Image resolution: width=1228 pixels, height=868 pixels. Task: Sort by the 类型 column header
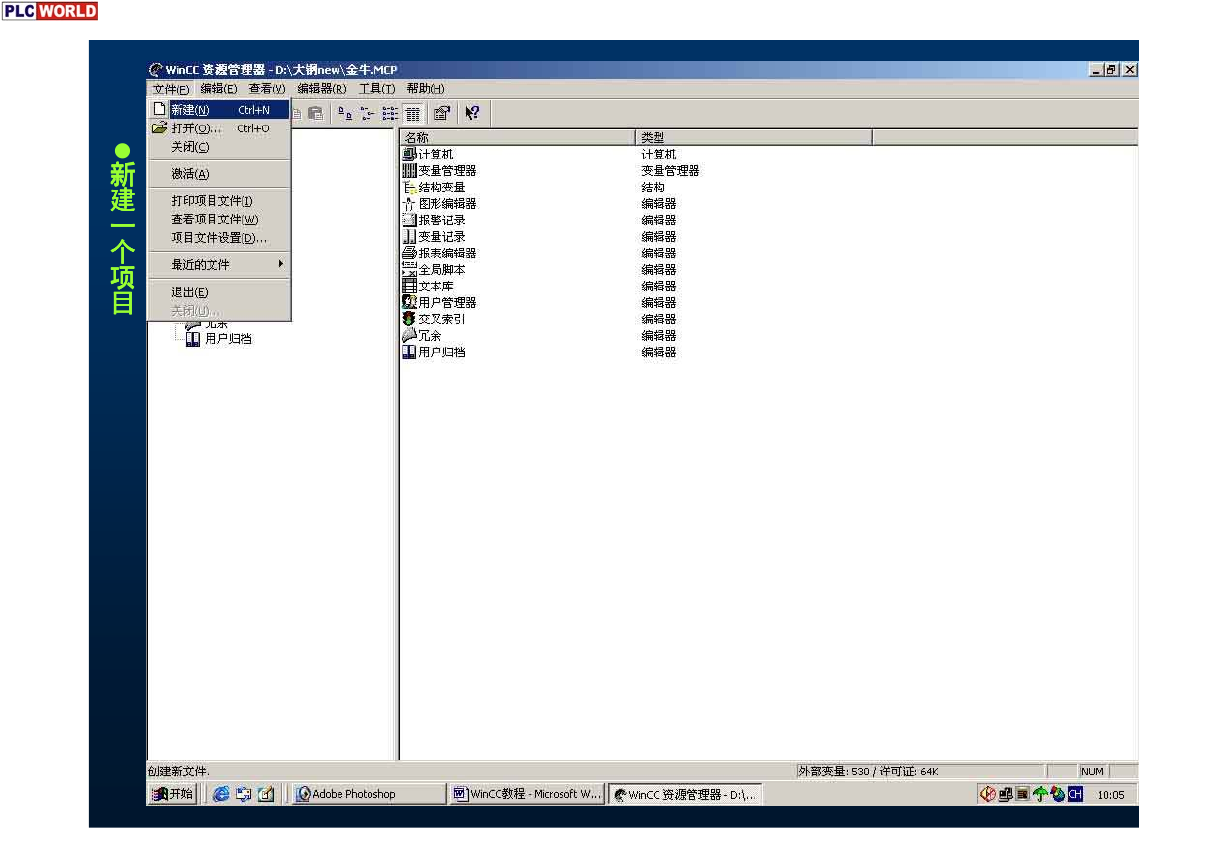tap(754, 137)
